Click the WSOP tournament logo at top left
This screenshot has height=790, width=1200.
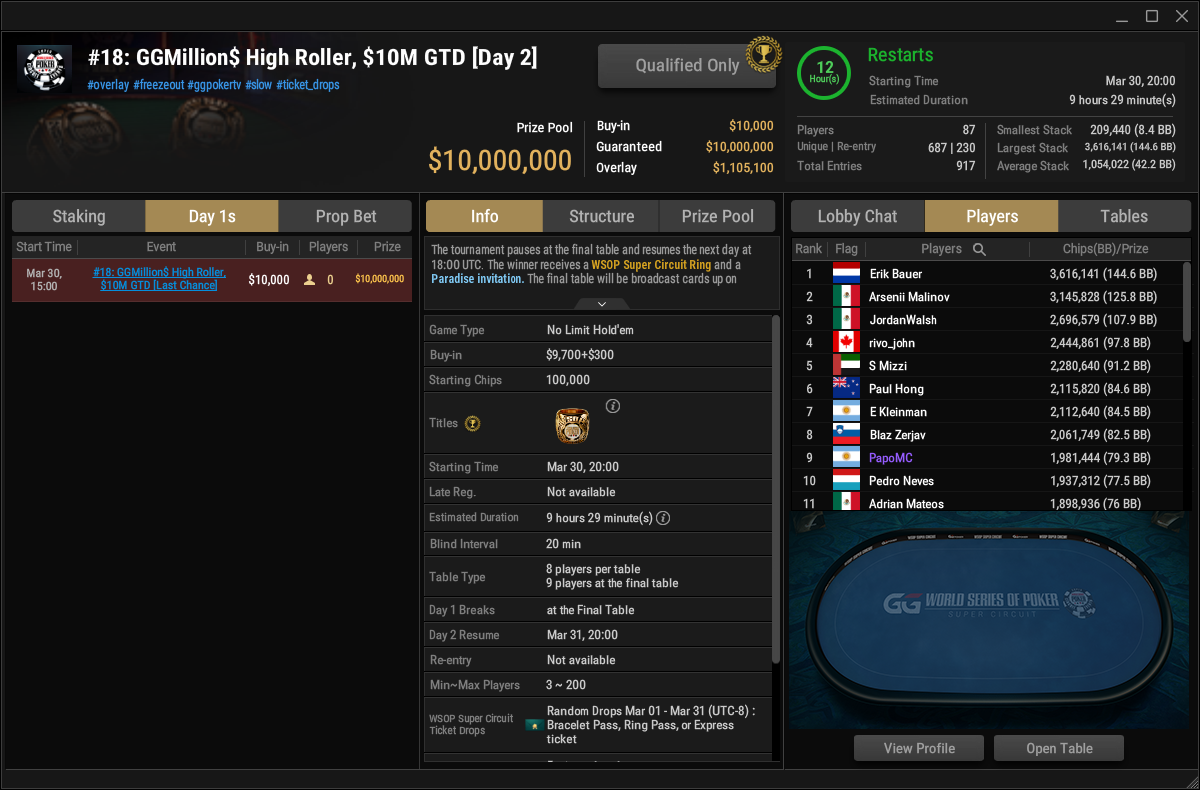tap(45, 68)
